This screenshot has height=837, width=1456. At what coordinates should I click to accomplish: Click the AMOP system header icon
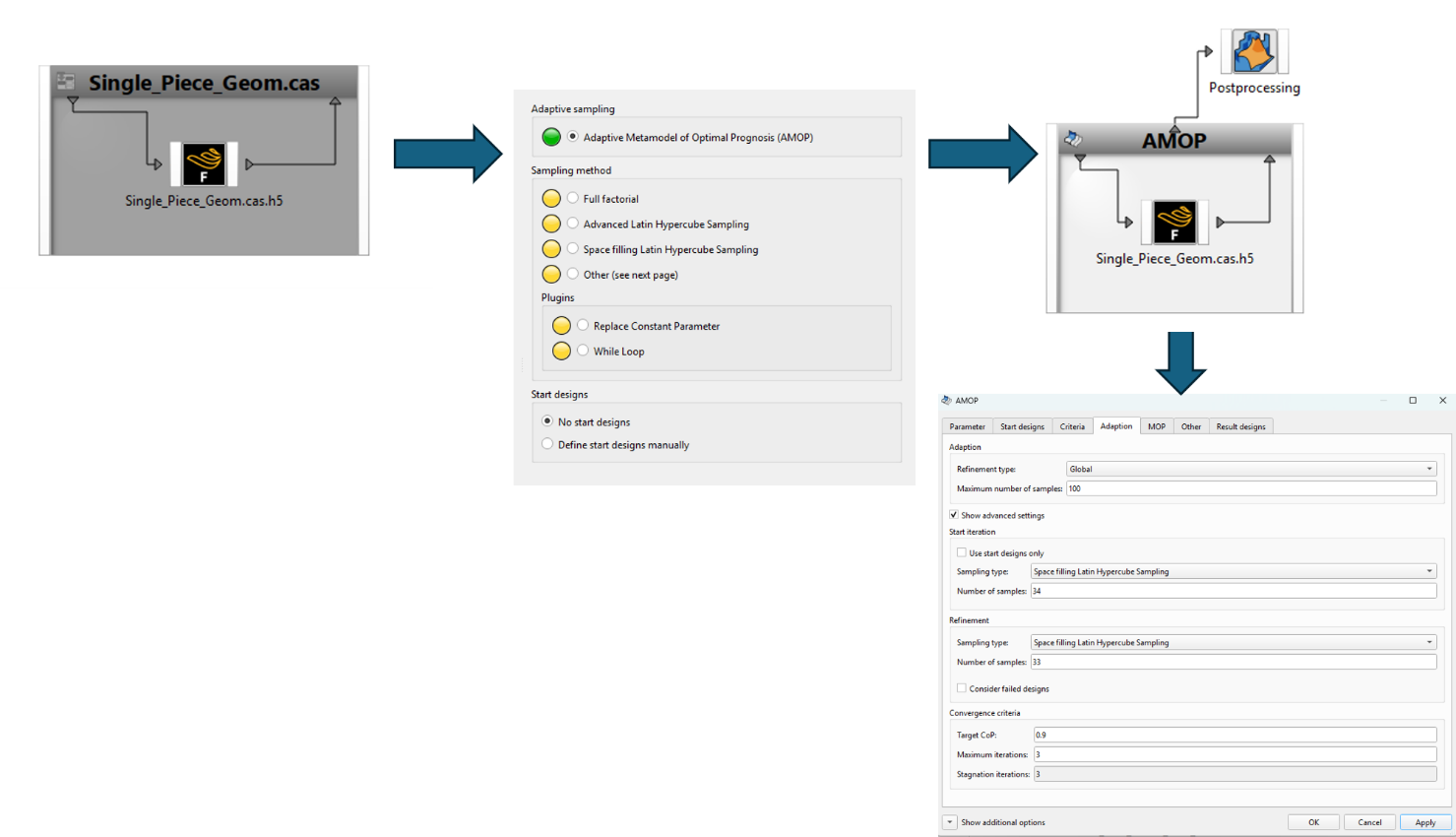point(1072,139)
